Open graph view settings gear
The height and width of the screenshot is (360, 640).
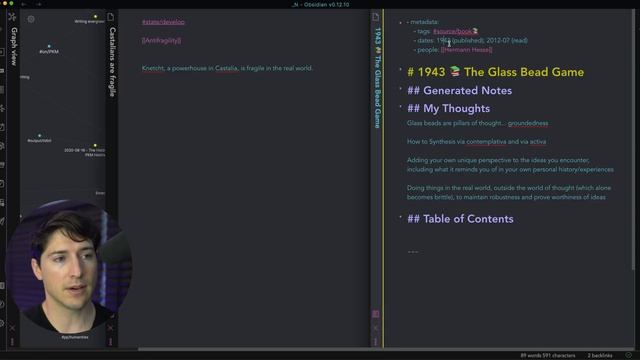pos(31,19)
